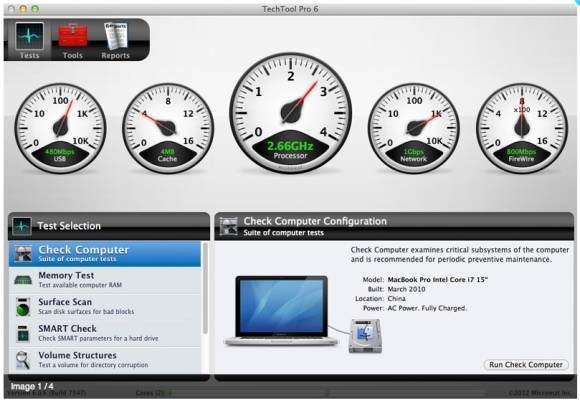Click the Check Computer Configuration header icon
The image size is (580, 403).
coord(229,226)
